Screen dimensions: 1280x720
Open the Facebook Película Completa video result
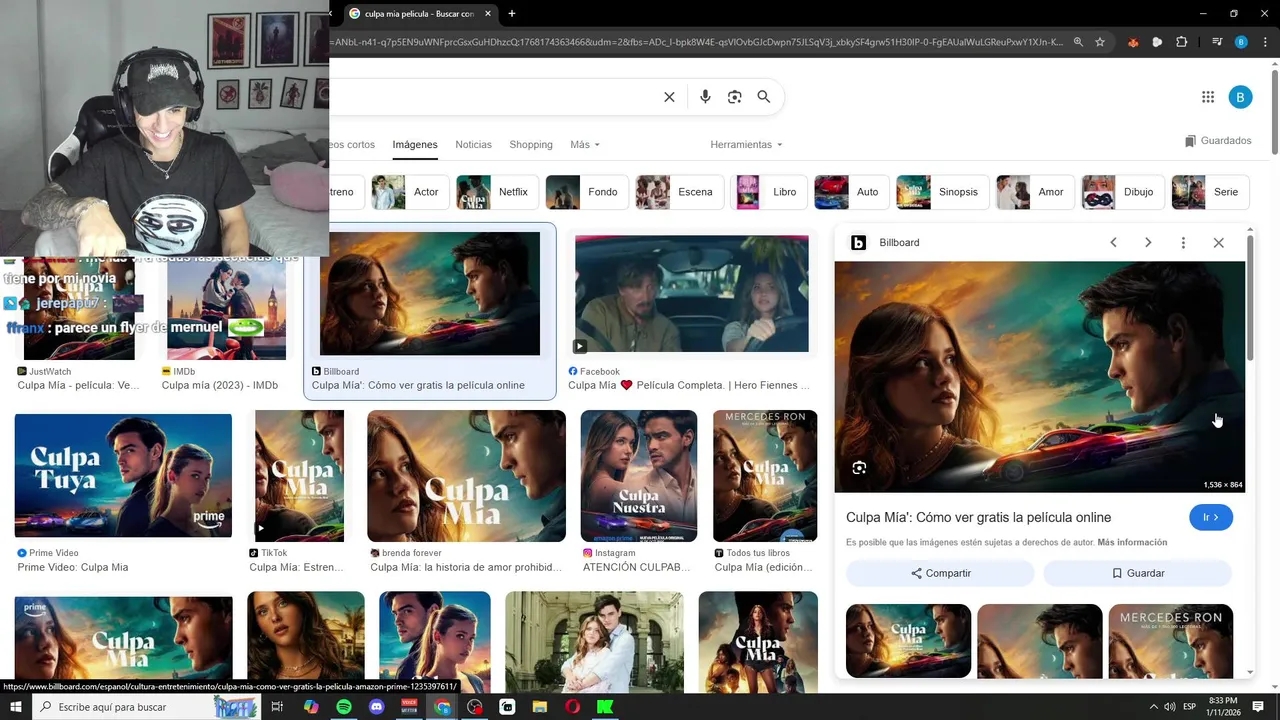point(692,294)
